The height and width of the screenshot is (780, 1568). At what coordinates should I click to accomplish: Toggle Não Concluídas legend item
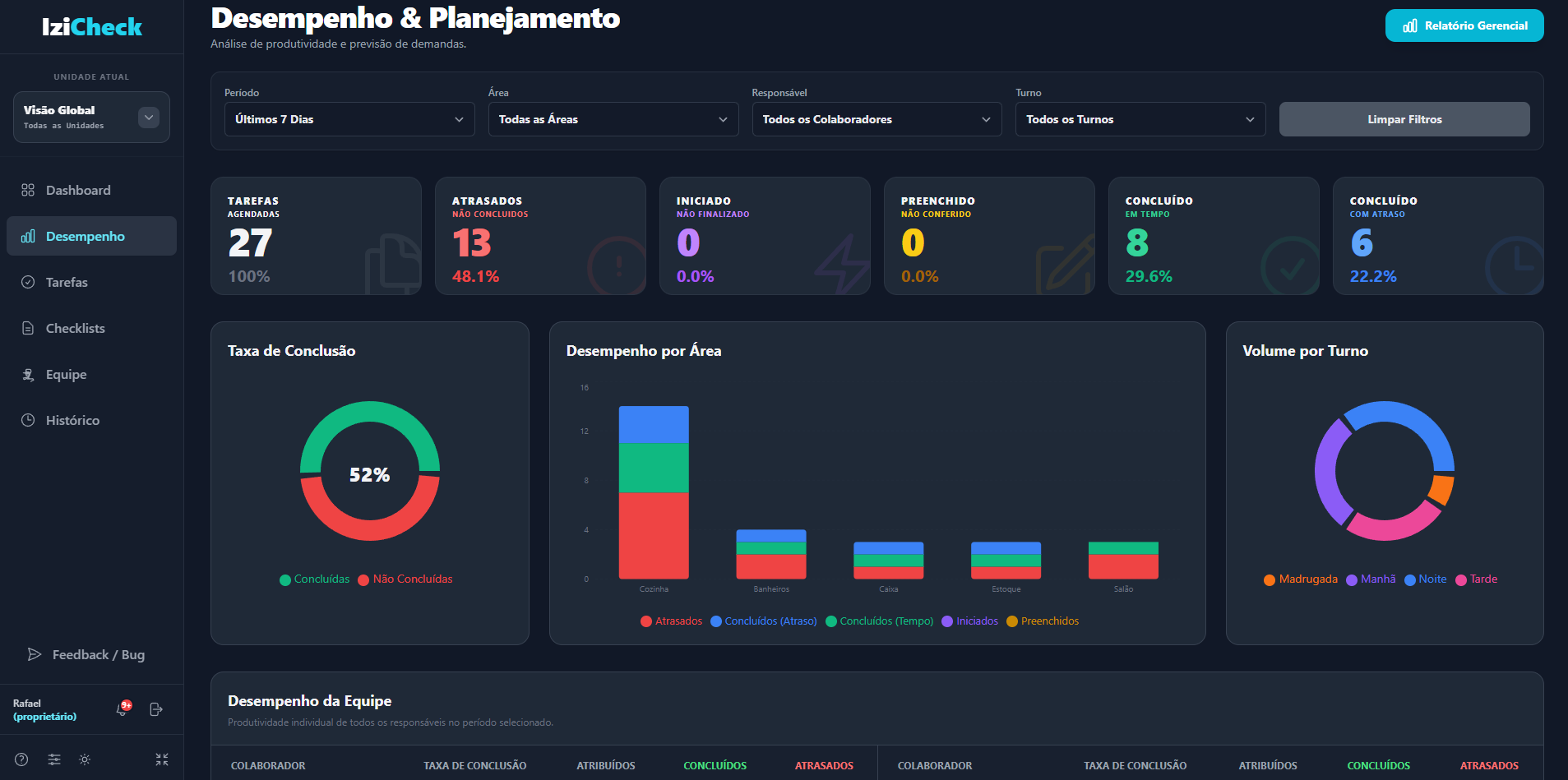pos(405,579)
